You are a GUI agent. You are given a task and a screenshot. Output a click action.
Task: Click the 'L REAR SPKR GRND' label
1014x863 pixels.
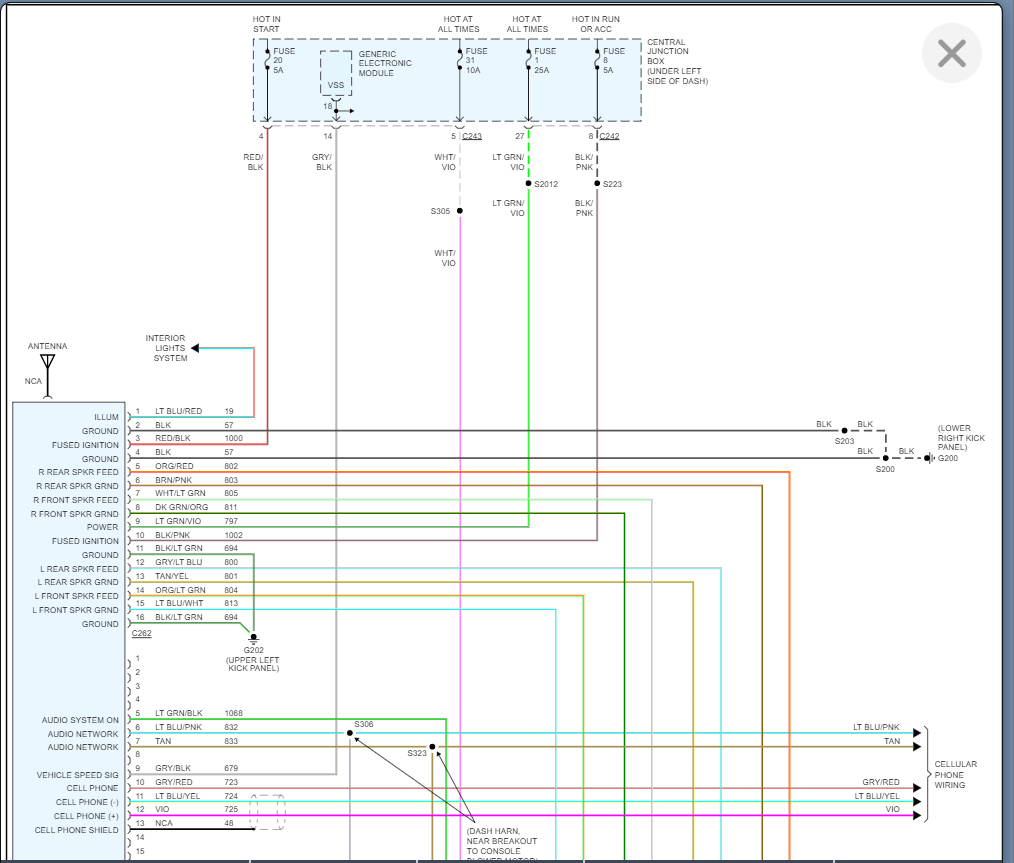(x=78, y=582)
